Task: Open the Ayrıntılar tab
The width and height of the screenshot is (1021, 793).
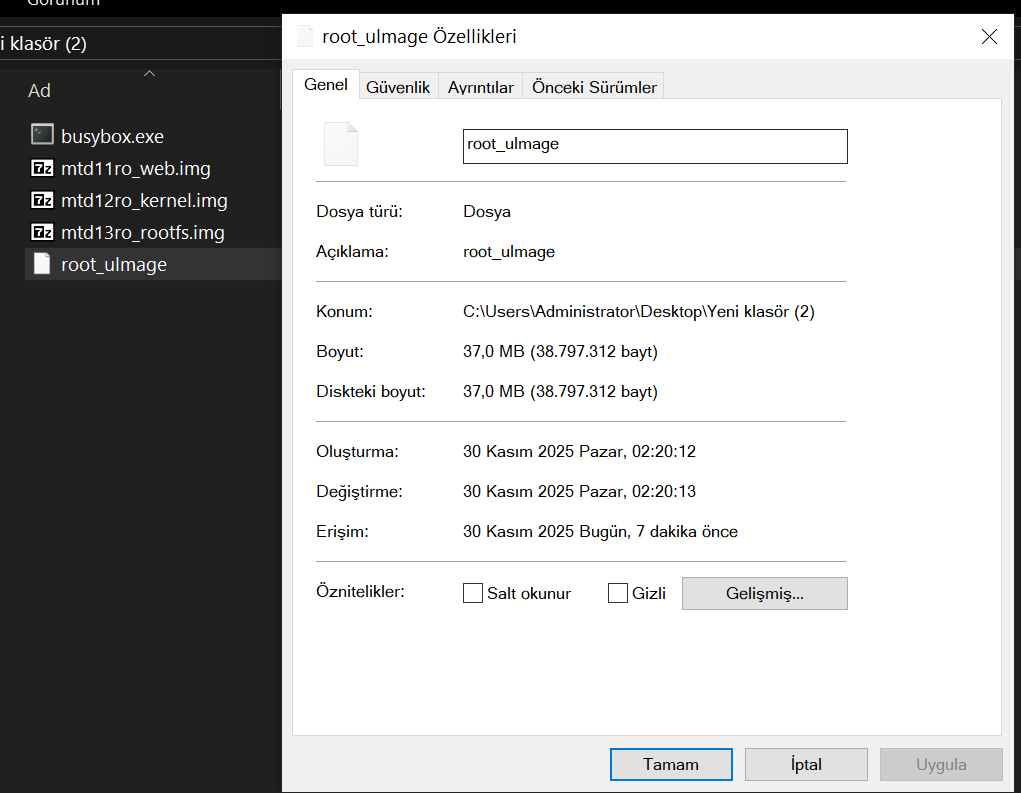Action: [481, 87]
